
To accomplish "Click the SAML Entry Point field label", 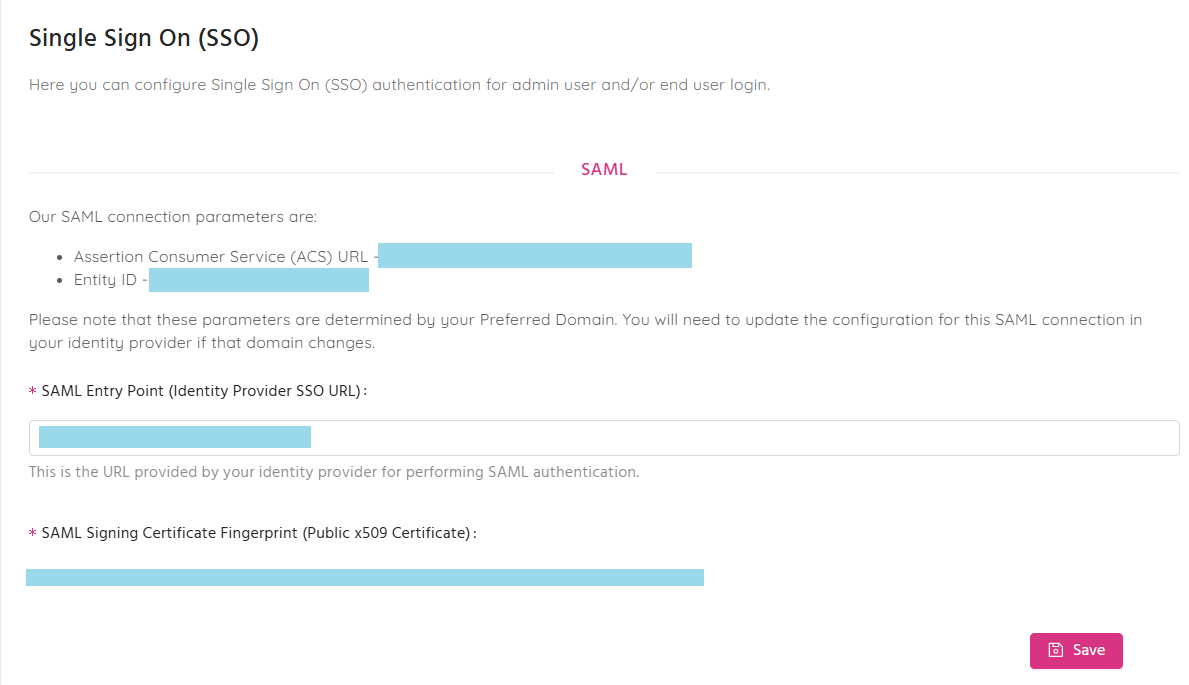I will click(204, 391).
